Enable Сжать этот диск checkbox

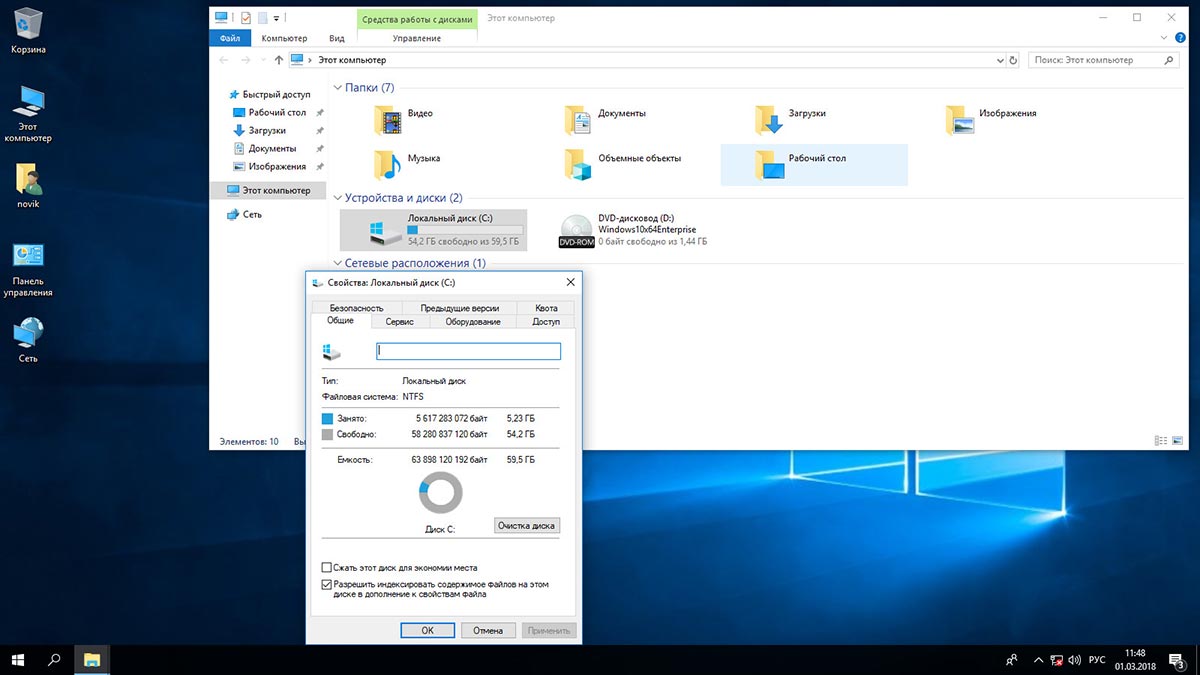(x=327, y=567)
